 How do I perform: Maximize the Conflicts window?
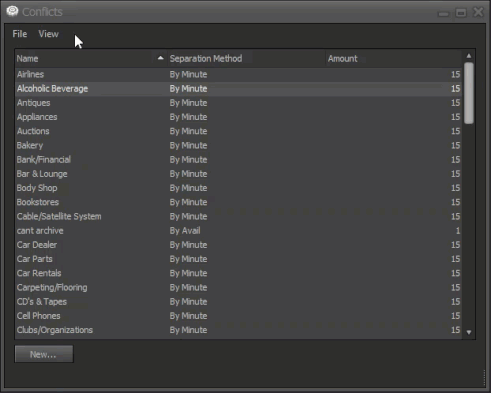click(x=461, y=13)
